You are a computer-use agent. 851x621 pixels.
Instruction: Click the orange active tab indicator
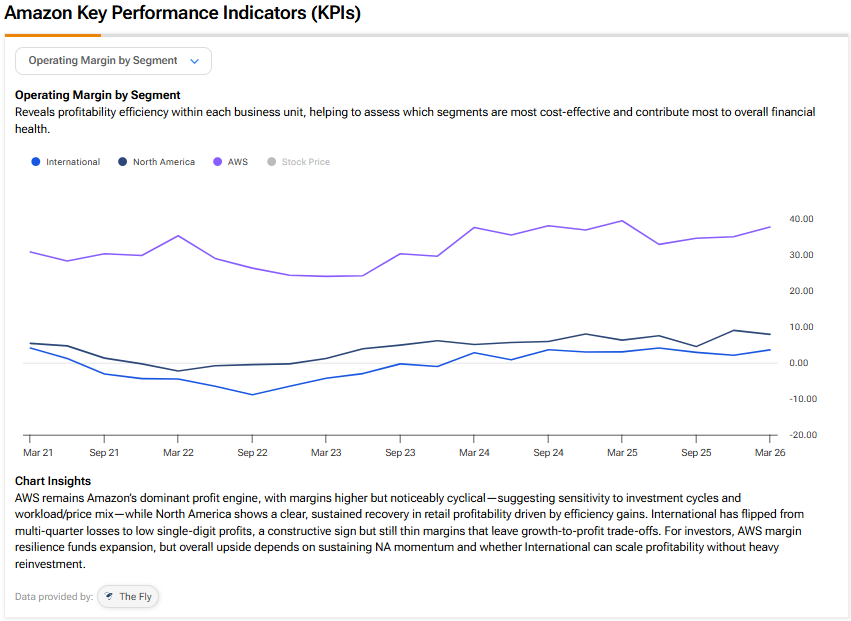pos(53,35)
